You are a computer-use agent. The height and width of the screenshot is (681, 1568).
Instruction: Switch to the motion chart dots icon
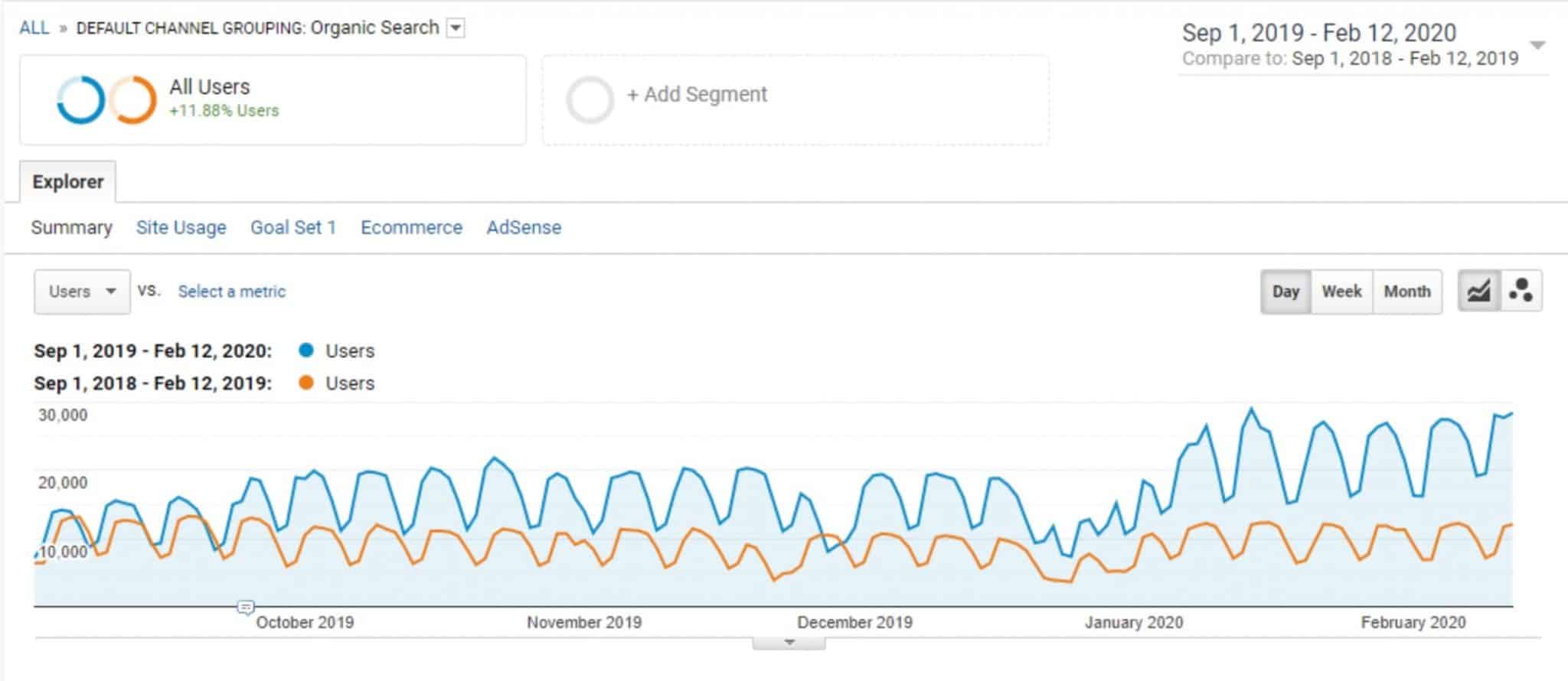(x=1521, y=292)
